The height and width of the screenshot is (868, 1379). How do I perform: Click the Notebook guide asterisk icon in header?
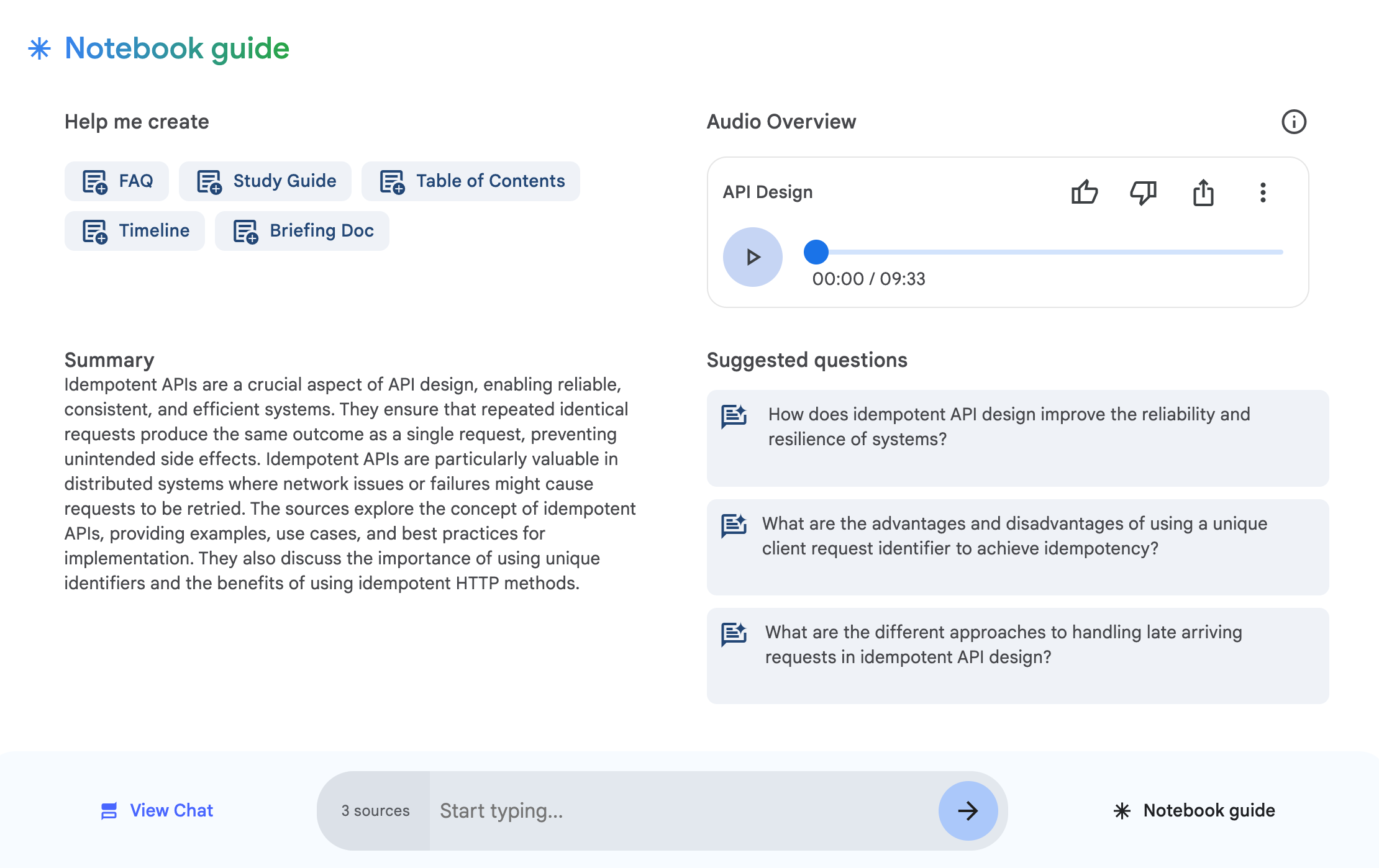pyautogui.click(x=39, y=48)
